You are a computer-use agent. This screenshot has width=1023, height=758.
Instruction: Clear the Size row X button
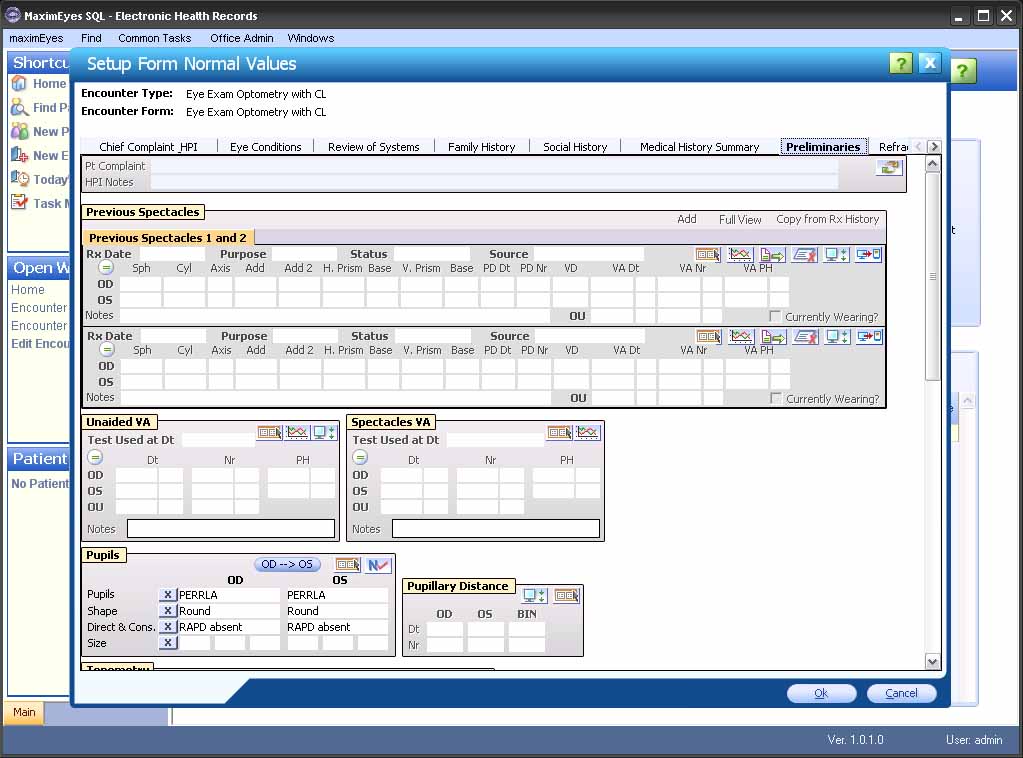pyautogui.click(x=168, y=643)
